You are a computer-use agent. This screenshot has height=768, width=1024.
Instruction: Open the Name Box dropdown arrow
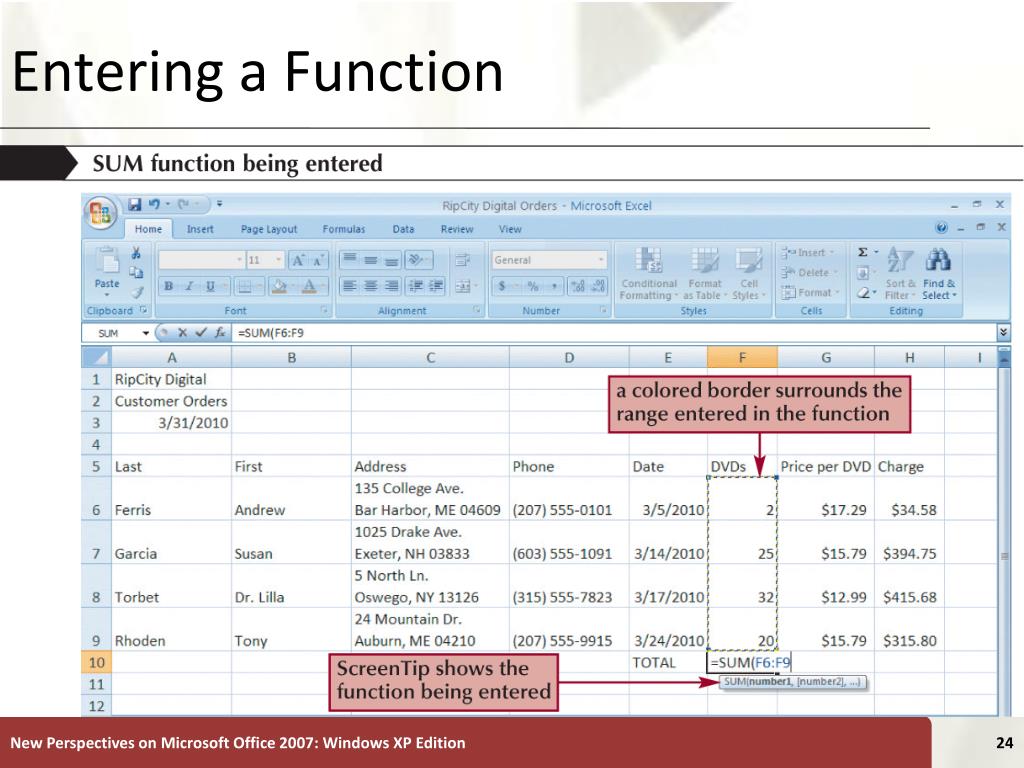point(146,333)
